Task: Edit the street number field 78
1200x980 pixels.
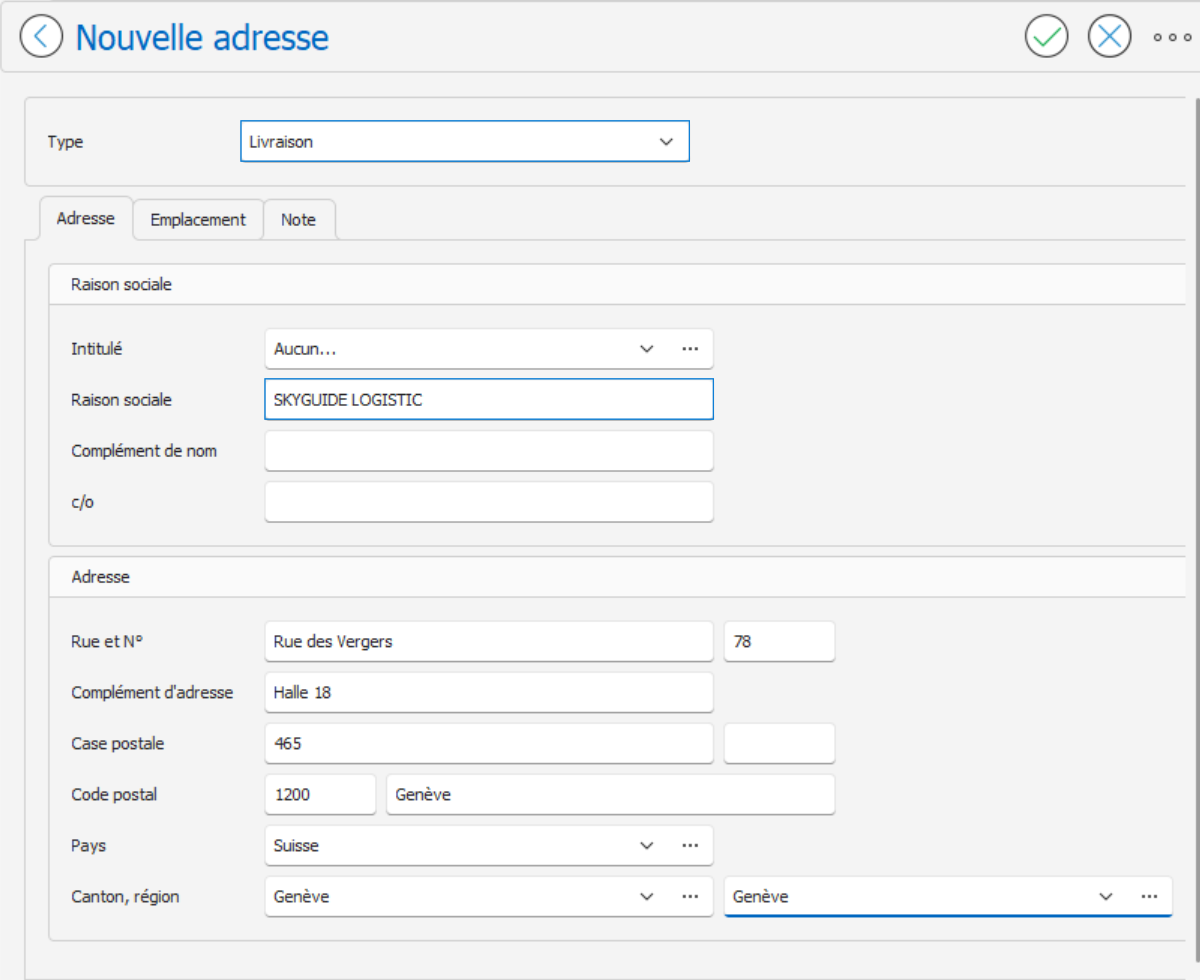Action: [779, 642]
